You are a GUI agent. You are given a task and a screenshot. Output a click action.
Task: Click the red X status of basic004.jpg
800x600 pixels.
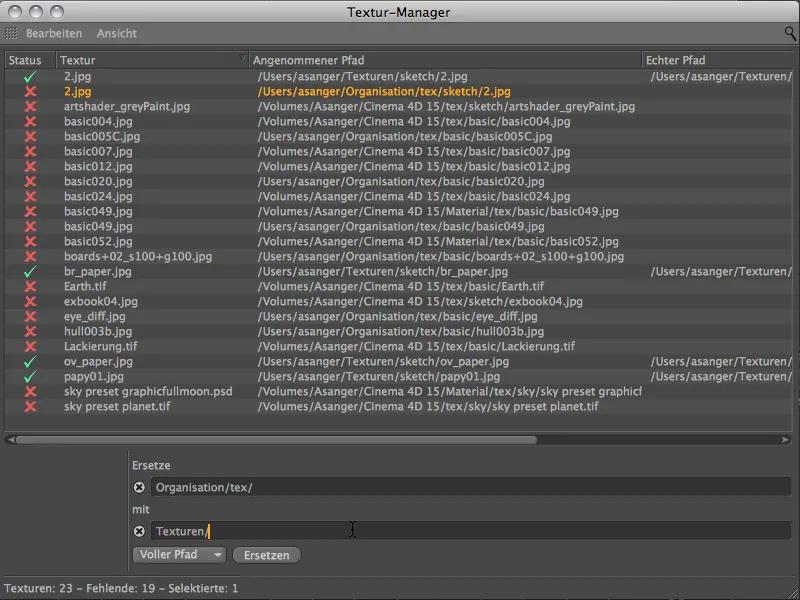pos(31,121)
